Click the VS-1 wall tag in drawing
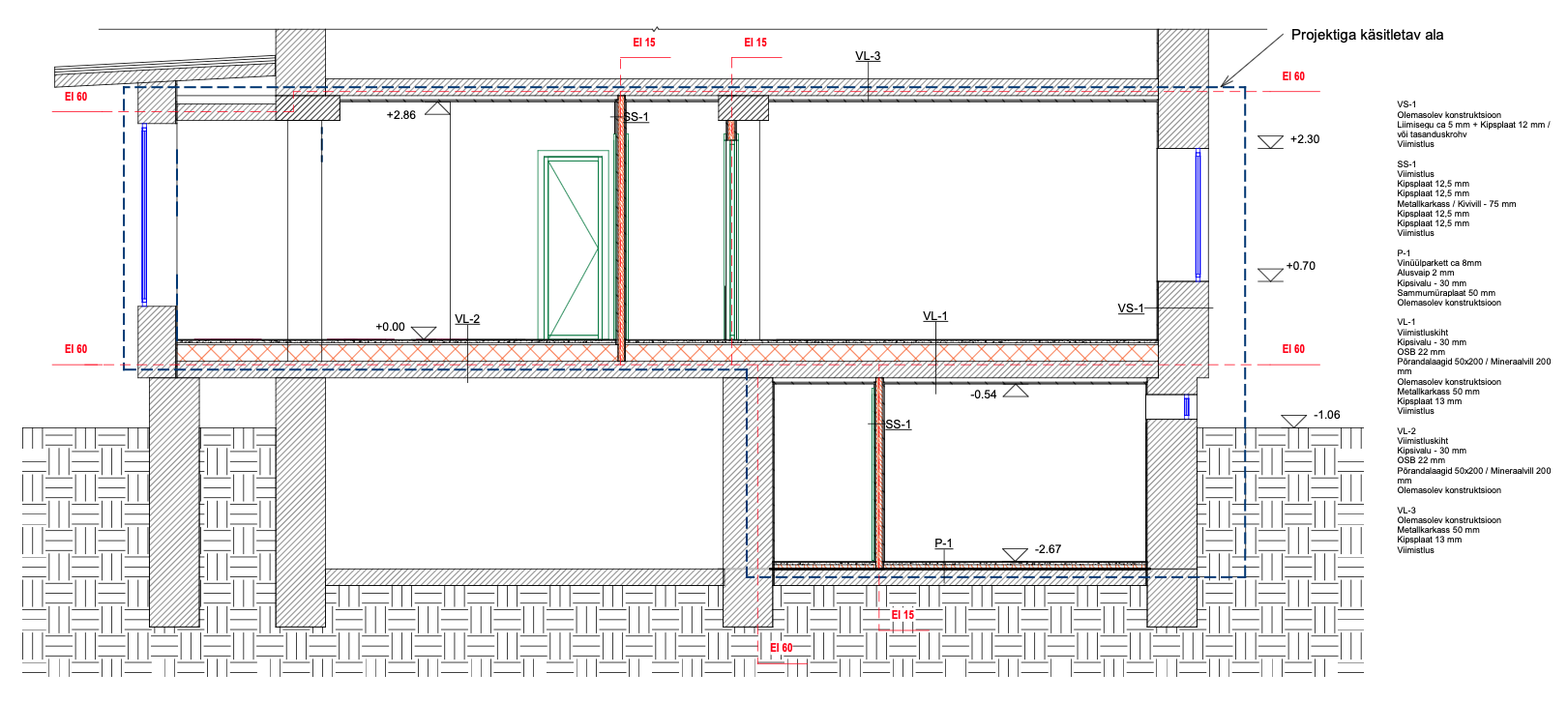 click(1131, 308)
